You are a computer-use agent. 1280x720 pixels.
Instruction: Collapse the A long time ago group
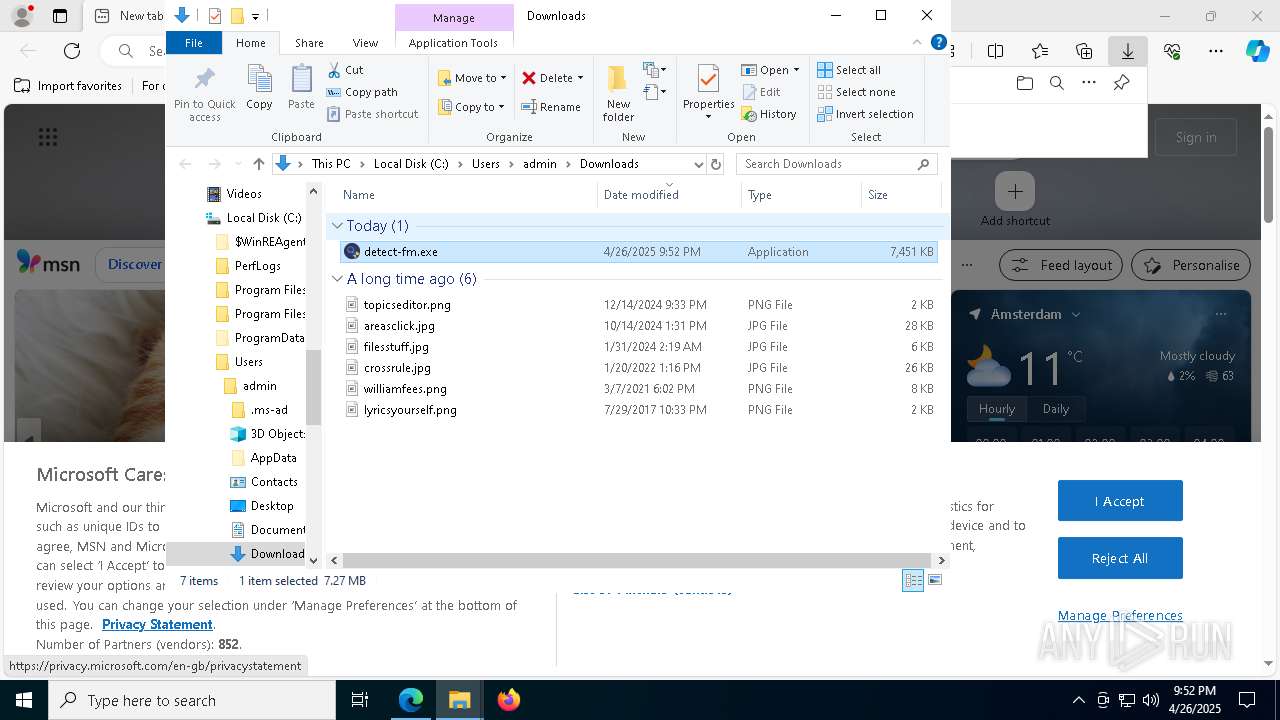click(337, 279)
